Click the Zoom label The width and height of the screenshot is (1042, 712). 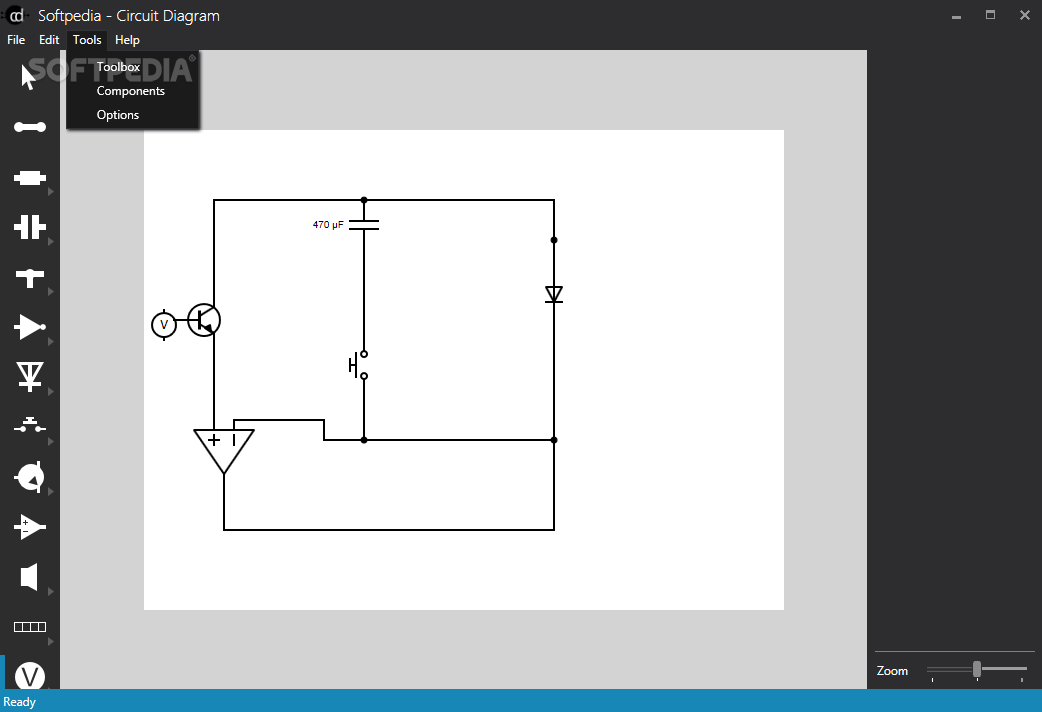tap(892, 671)
